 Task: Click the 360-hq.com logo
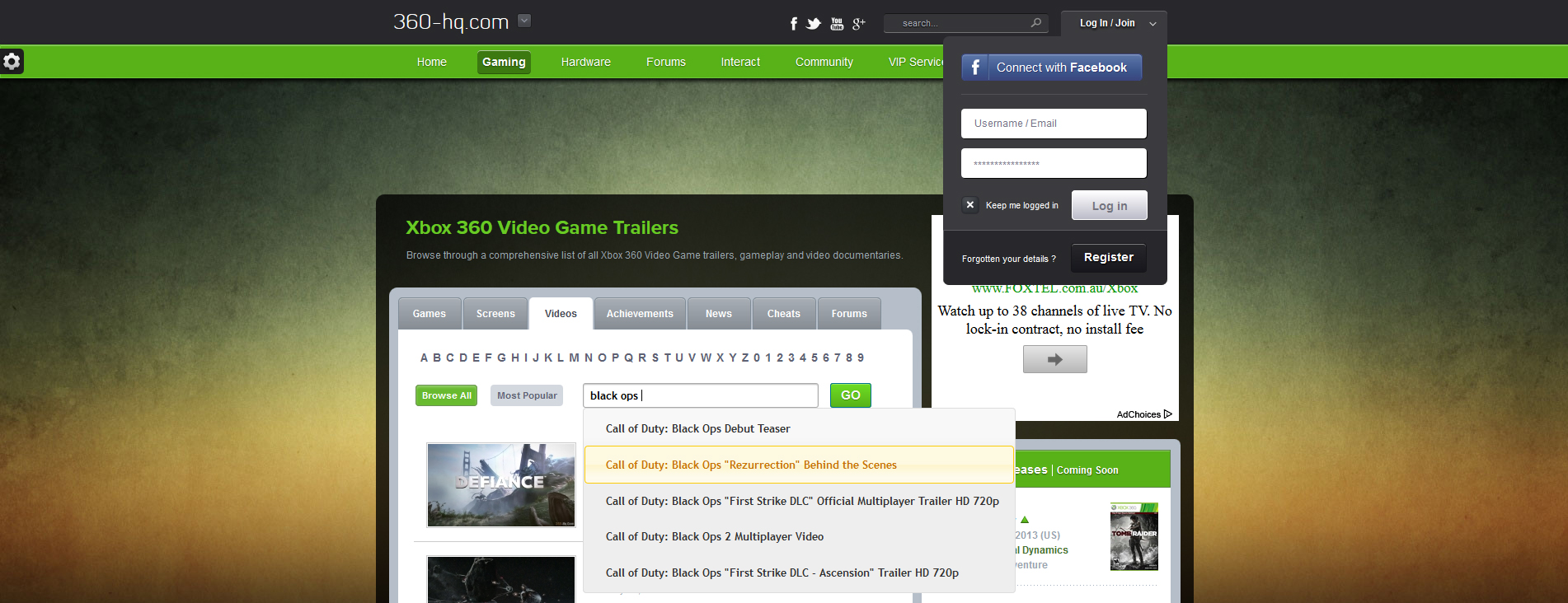point(451,22)
